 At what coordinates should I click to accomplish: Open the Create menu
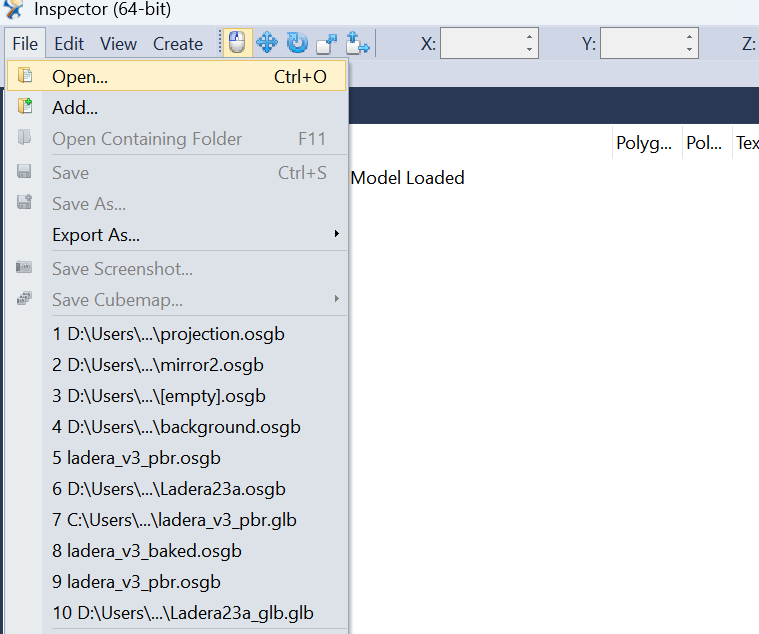(x=178, y=44)
